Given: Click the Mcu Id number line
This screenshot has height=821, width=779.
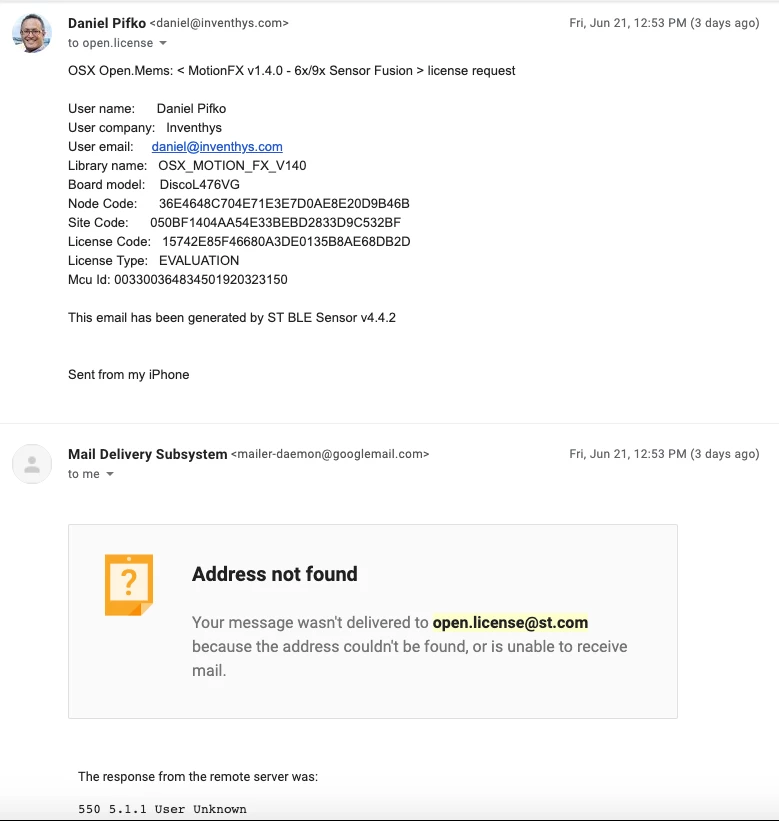Looking at the screenshot, I should coord(177,280).
